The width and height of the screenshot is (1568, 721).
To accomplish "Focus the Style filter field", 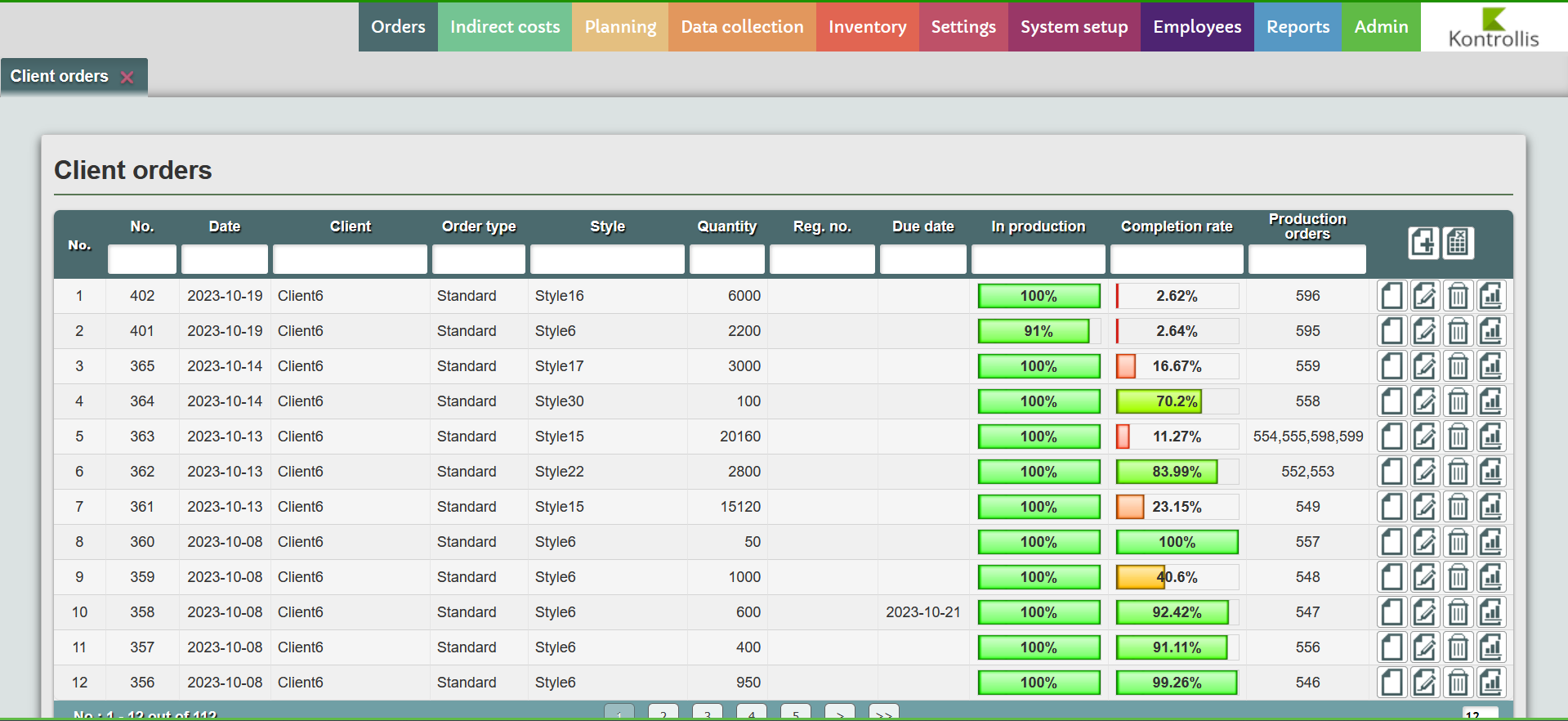I will click(x=607, y=259).
